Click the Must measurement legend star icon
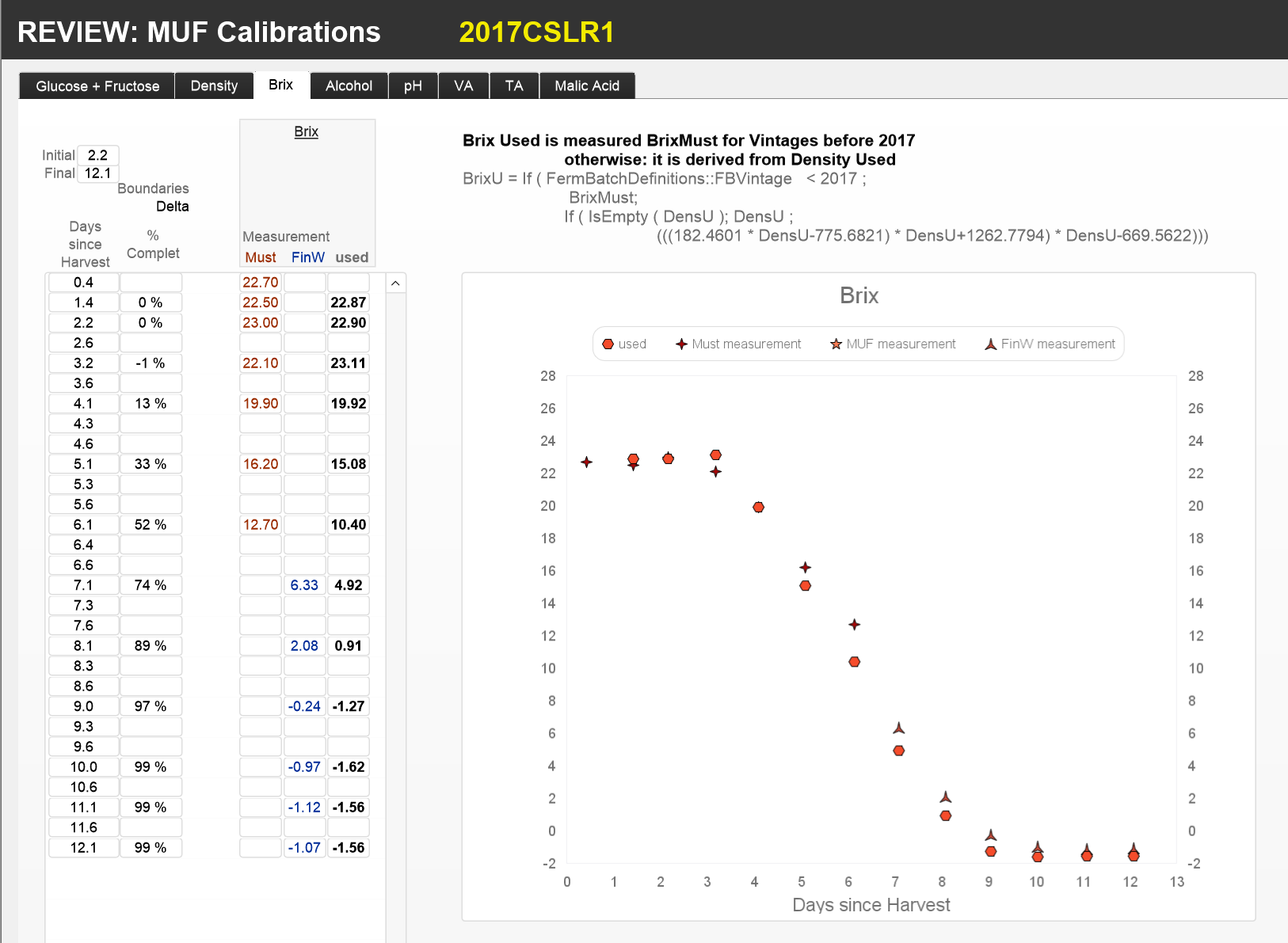This screenshot has height=943, width=1288. click(681, 344)
